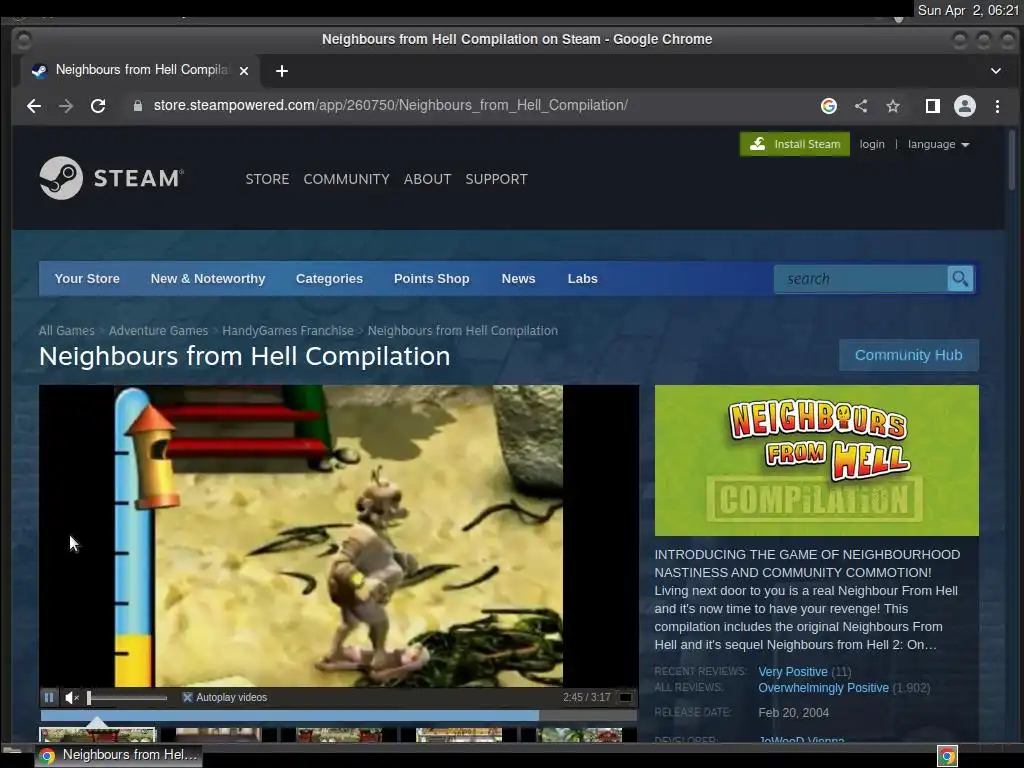The image size is (1024, 768).
Task: Go back to previous page
Action: (34, 106)
